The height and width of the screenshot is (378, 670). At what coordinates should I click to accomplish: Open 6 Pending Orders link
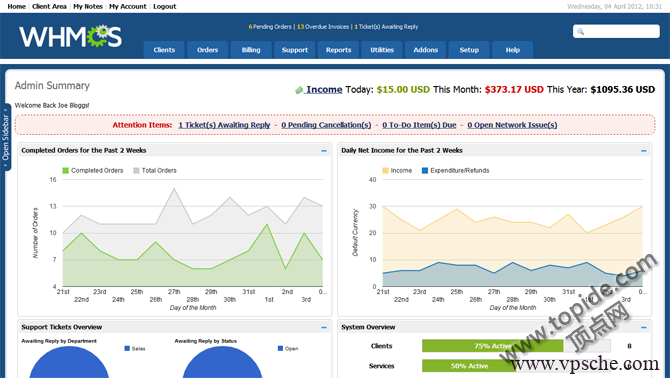270,26
